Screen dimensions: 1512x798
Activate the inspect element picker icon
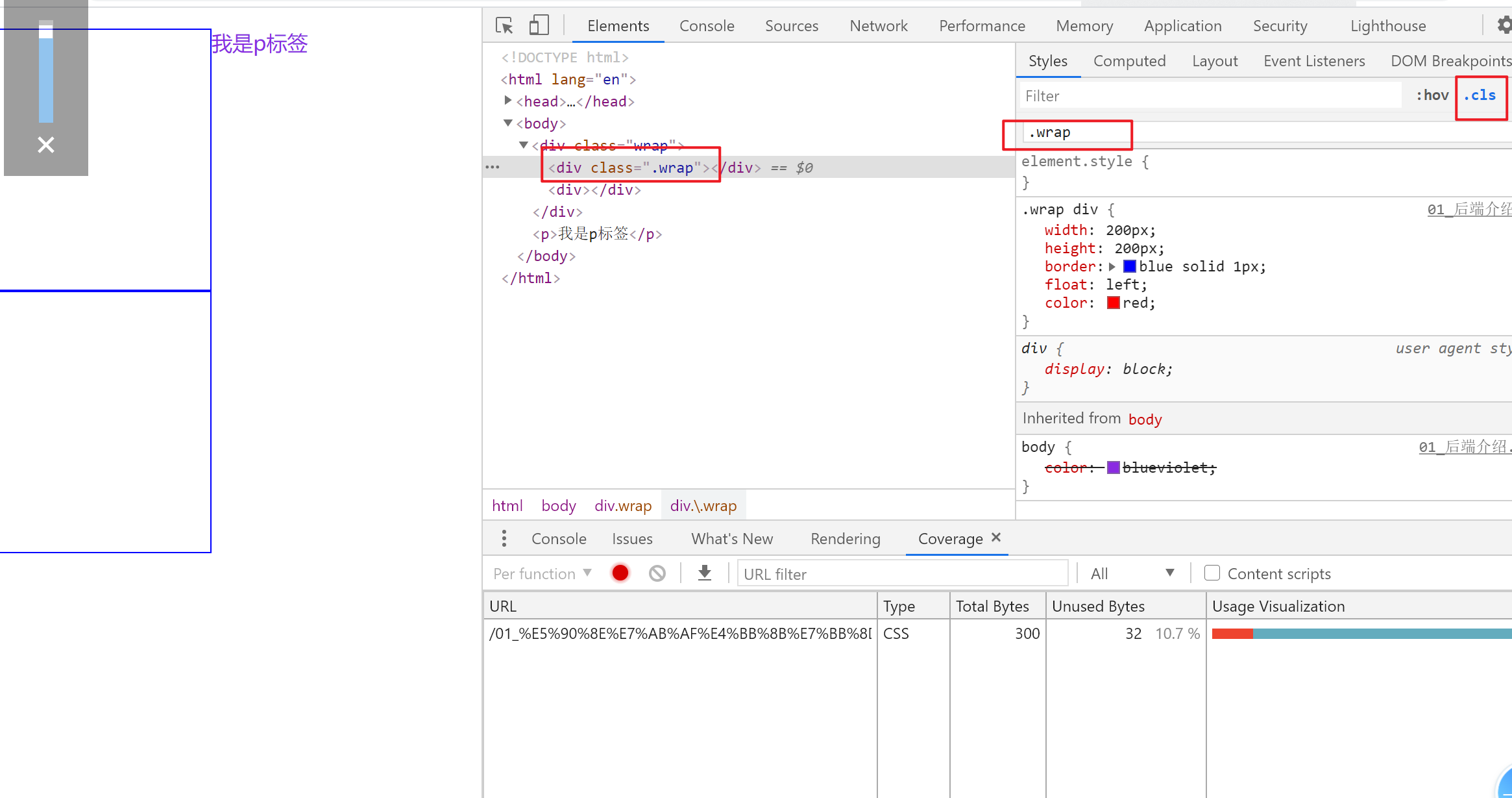[x=504, y=26]
